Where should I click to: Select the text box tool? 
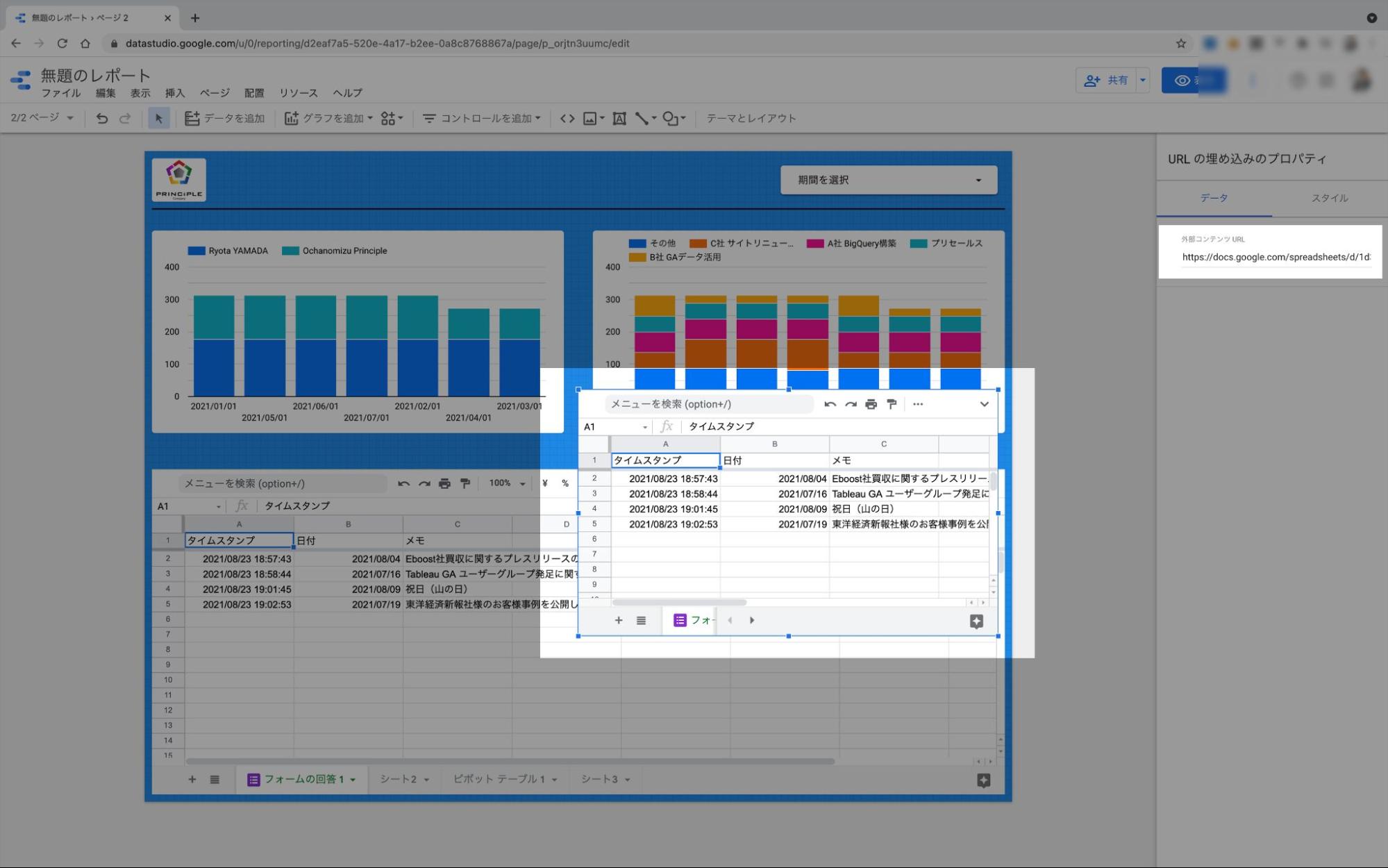coord(619,118)
